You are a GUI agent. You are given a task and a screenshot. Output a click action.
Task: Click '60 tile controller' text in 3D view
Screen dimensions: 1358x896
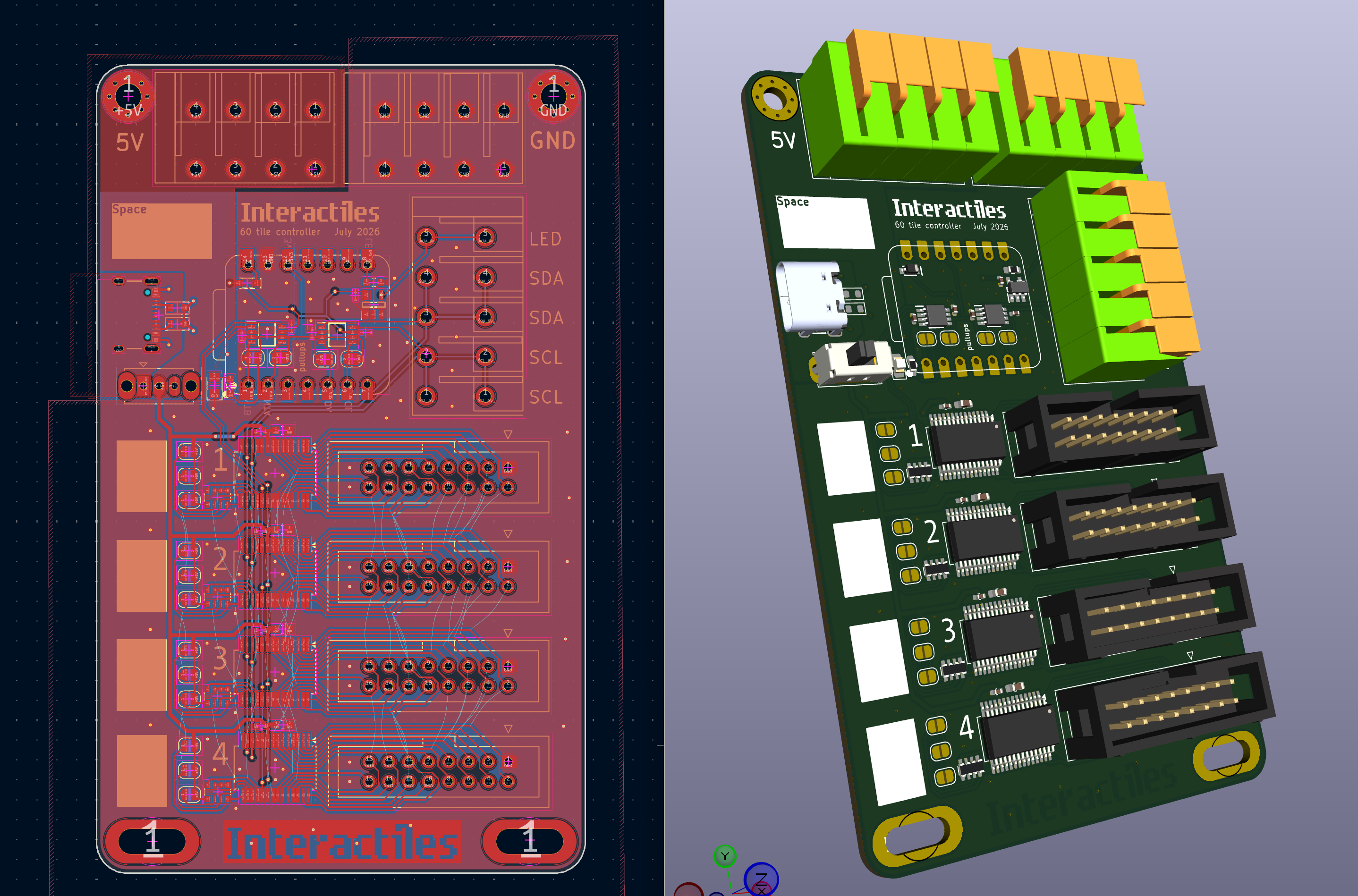point(928,225)
